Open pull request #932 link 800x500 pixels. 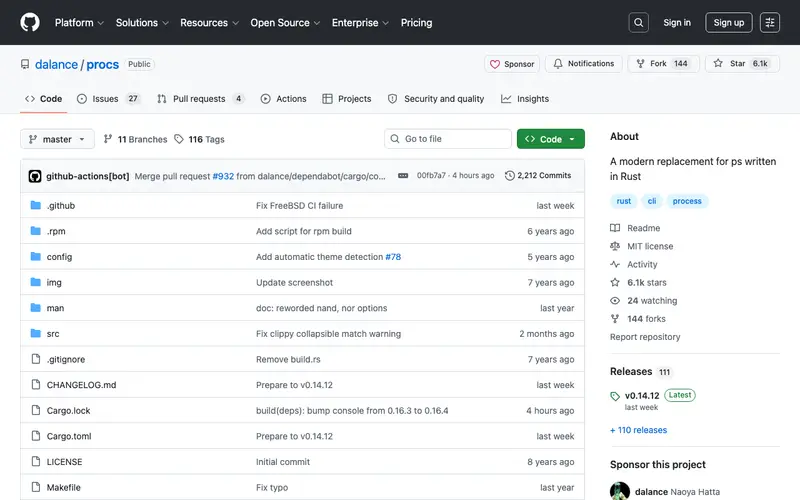tap(223, 176)
